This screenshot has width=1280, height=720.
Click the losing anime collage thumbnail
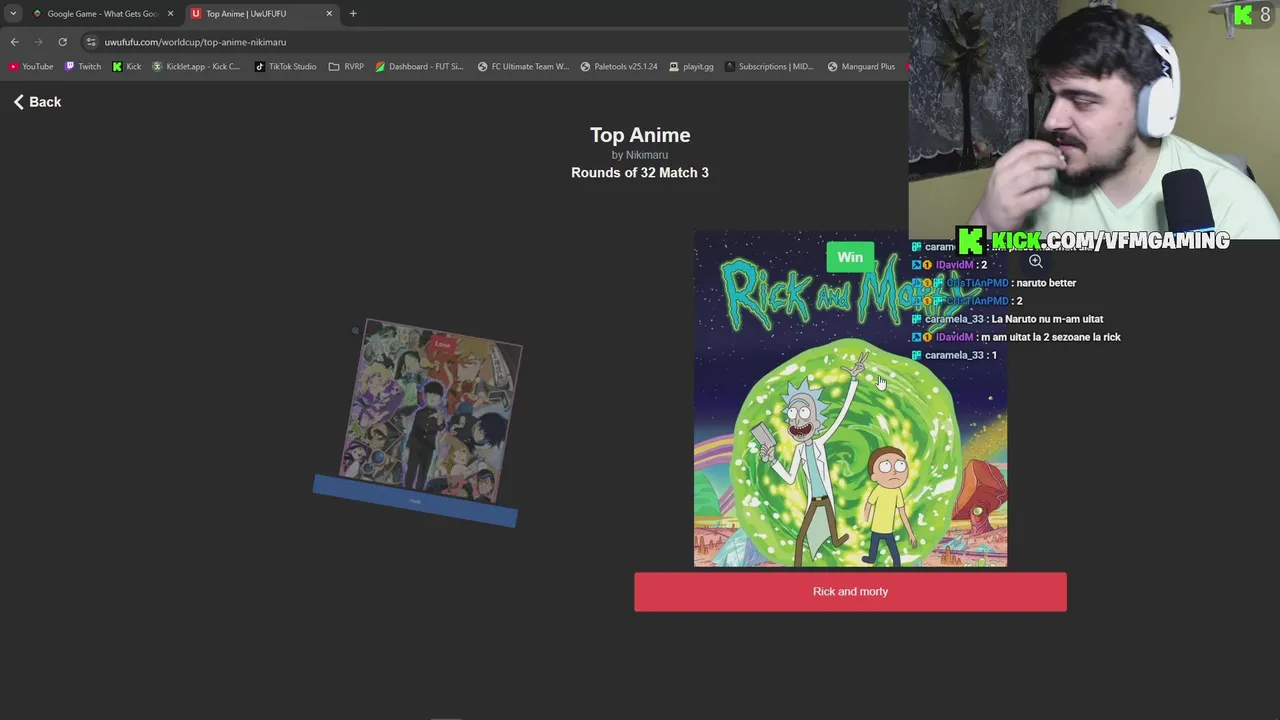click(x=430, y=410)
